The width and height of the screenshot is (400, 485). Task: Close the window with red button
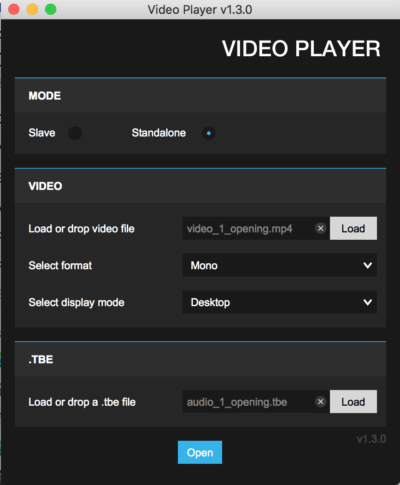[14, 9]
